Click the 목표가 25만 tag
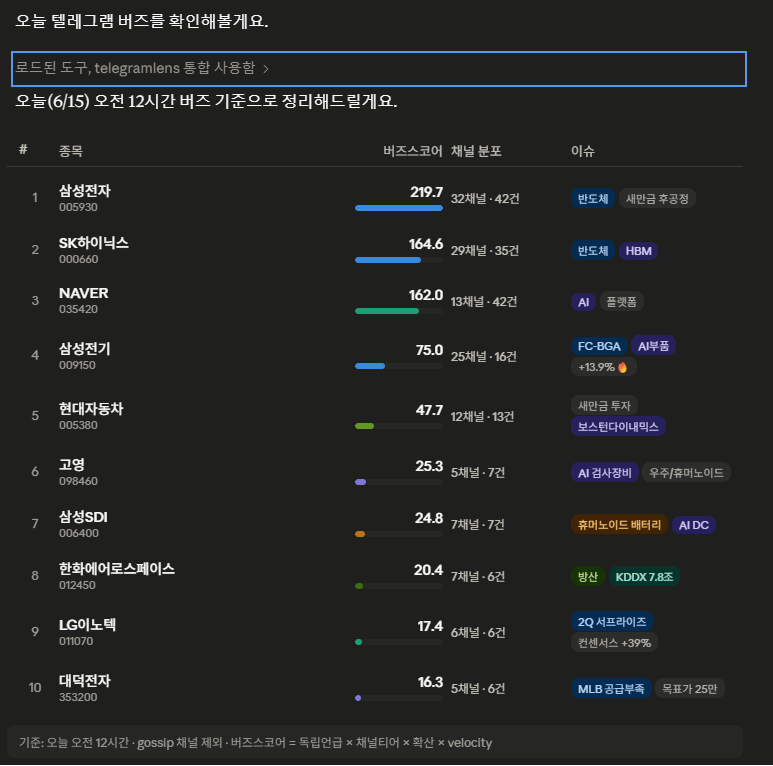Image resolution: width=773 pixels, height=766 pixels. point(690,689)
